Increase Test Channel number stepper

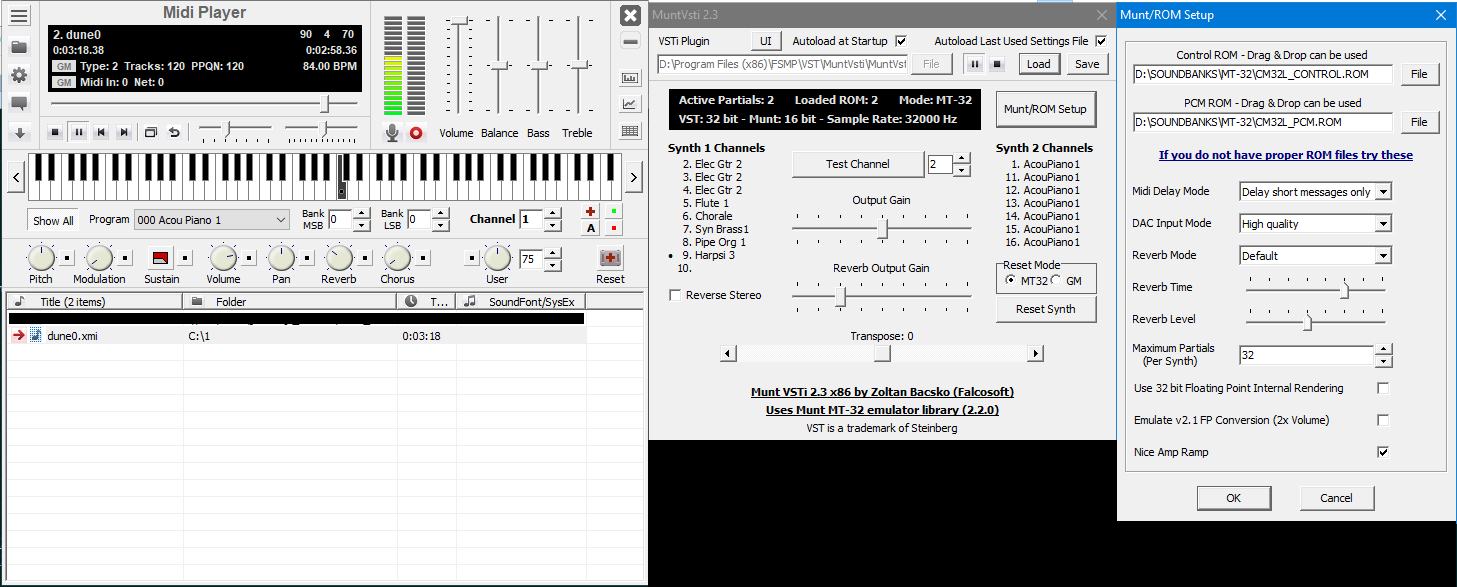962,159
